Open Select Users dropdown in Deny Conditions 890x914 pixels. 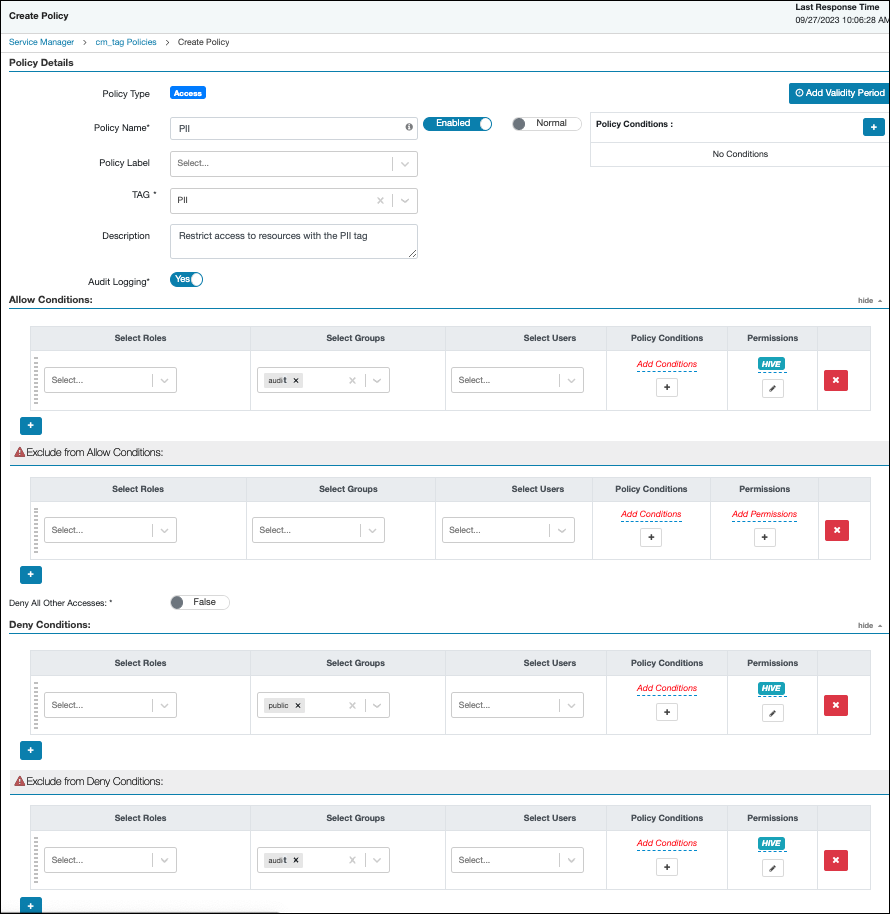517,705
